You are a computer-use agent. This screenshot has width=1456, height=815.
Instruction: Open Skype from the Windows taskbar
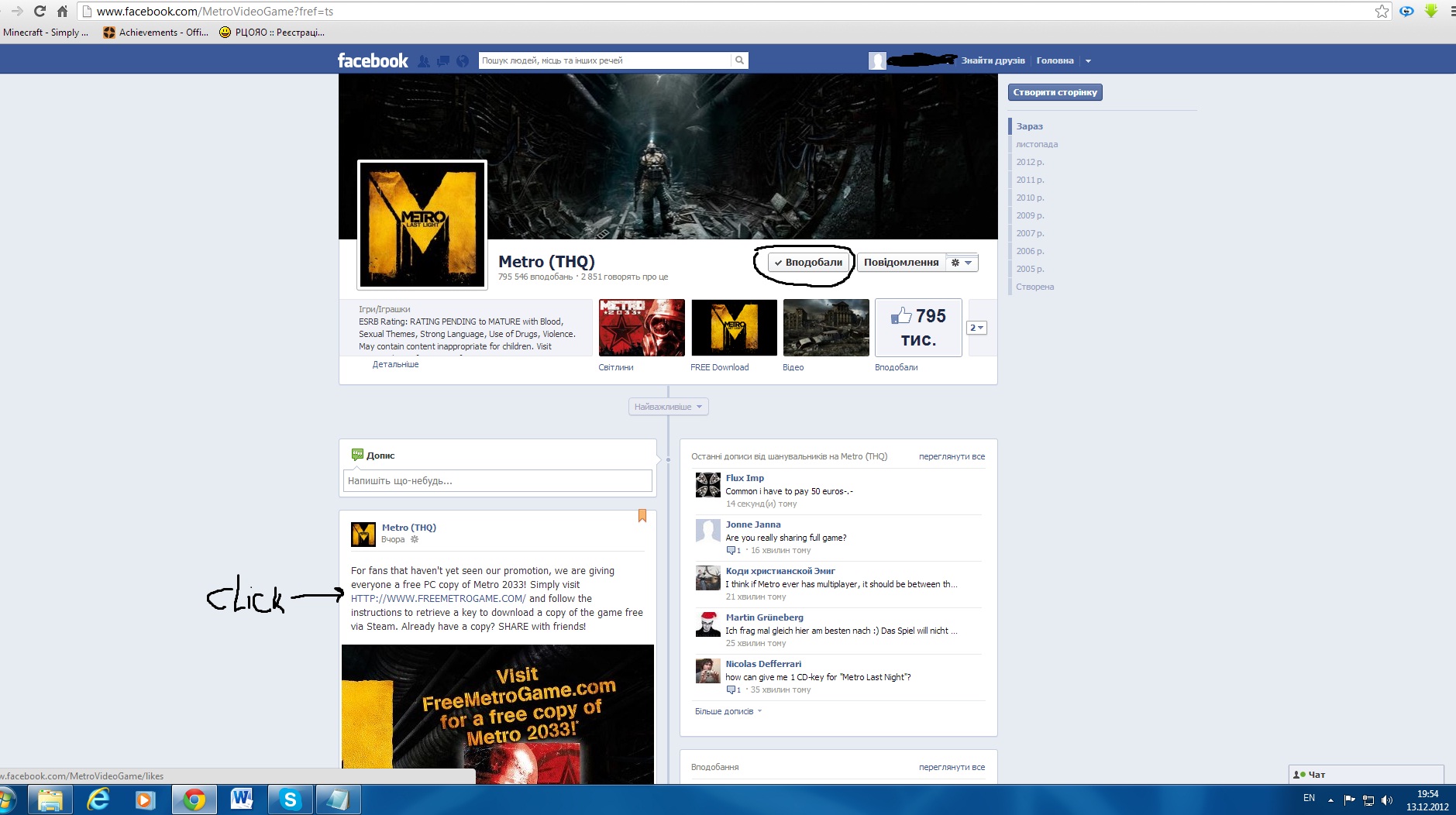coord(291,799)
